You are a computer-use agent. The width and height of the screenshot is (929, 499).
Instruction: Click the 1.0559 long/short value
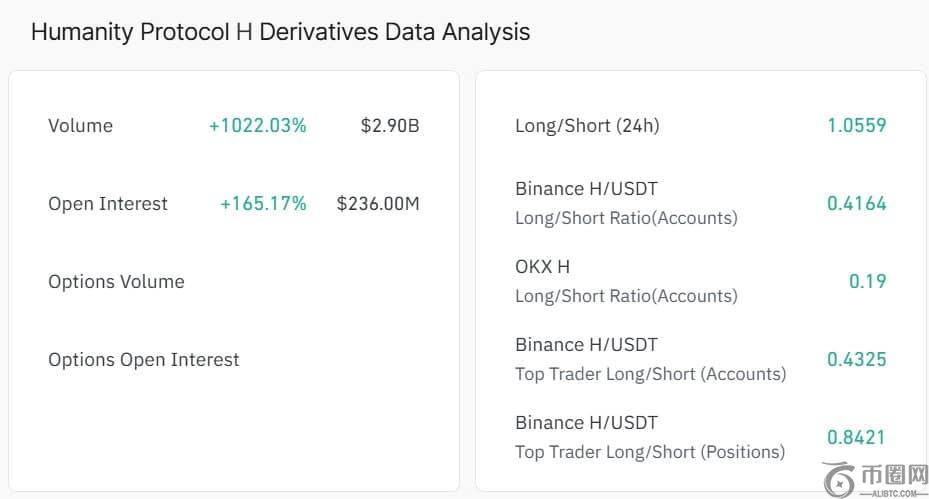tap(856, 126)
